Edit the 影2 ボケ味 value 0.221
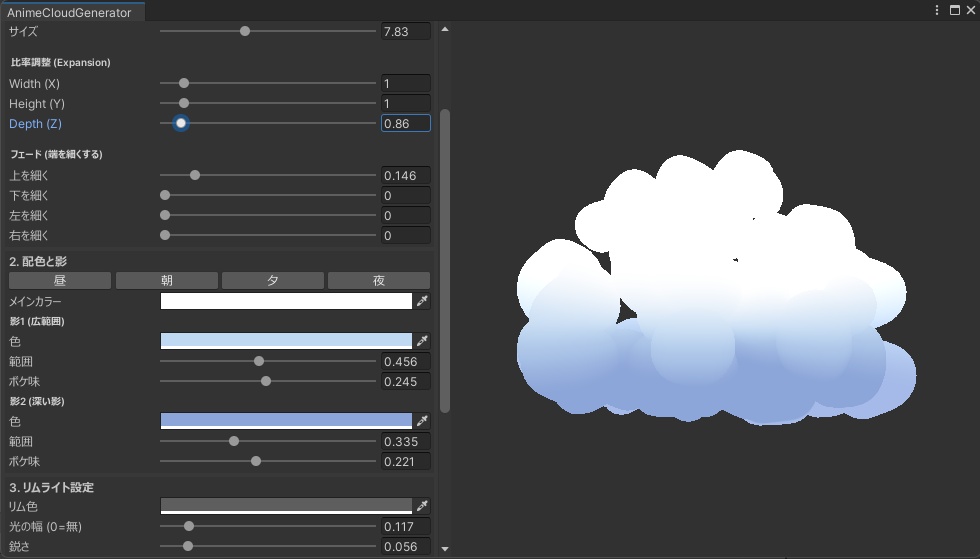The image size is (980, 559). click(x=406, y=461)
